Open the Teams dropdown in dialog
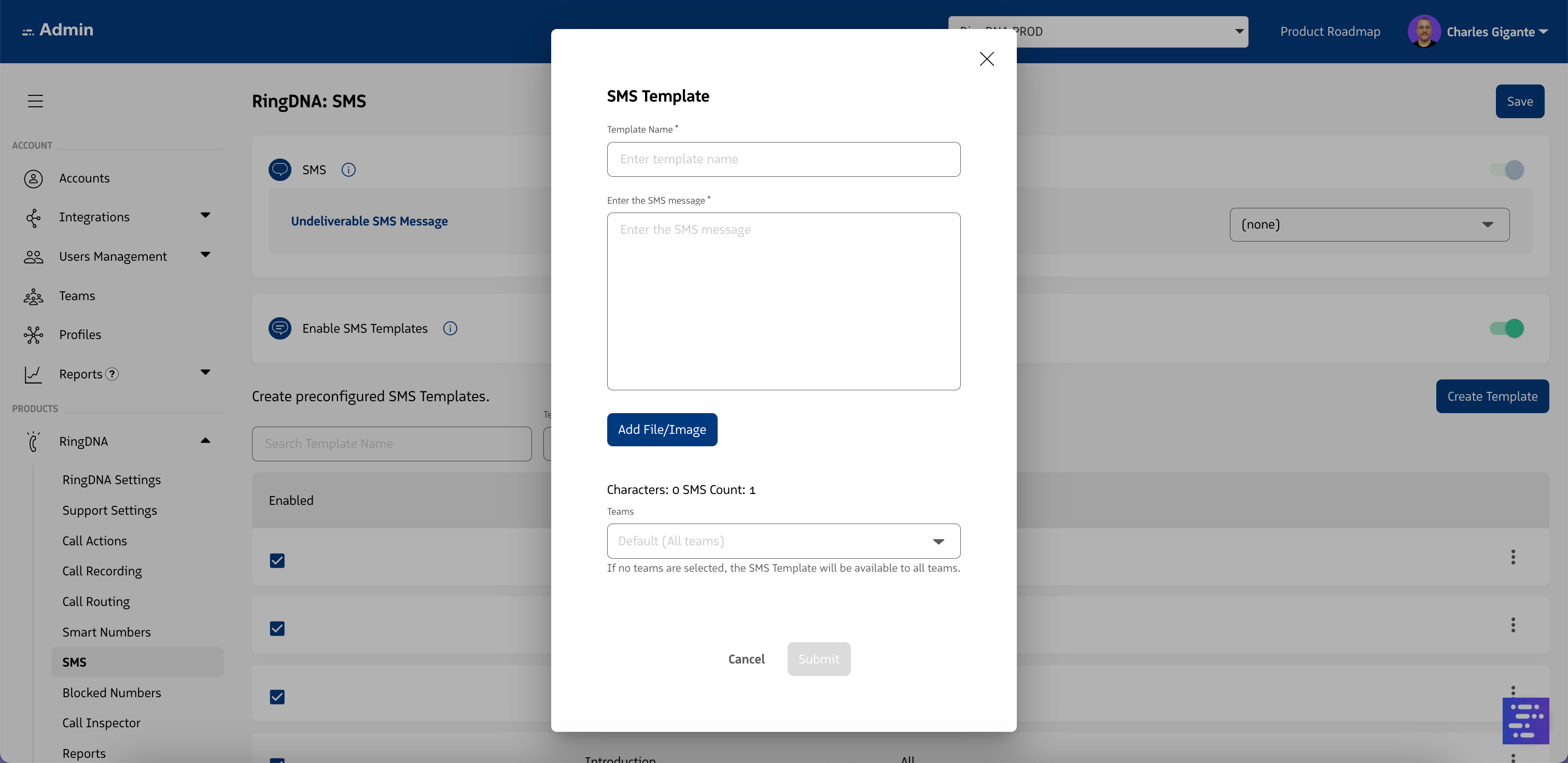1568x763 pixels. pyautogui.click(x=783, y=541)
